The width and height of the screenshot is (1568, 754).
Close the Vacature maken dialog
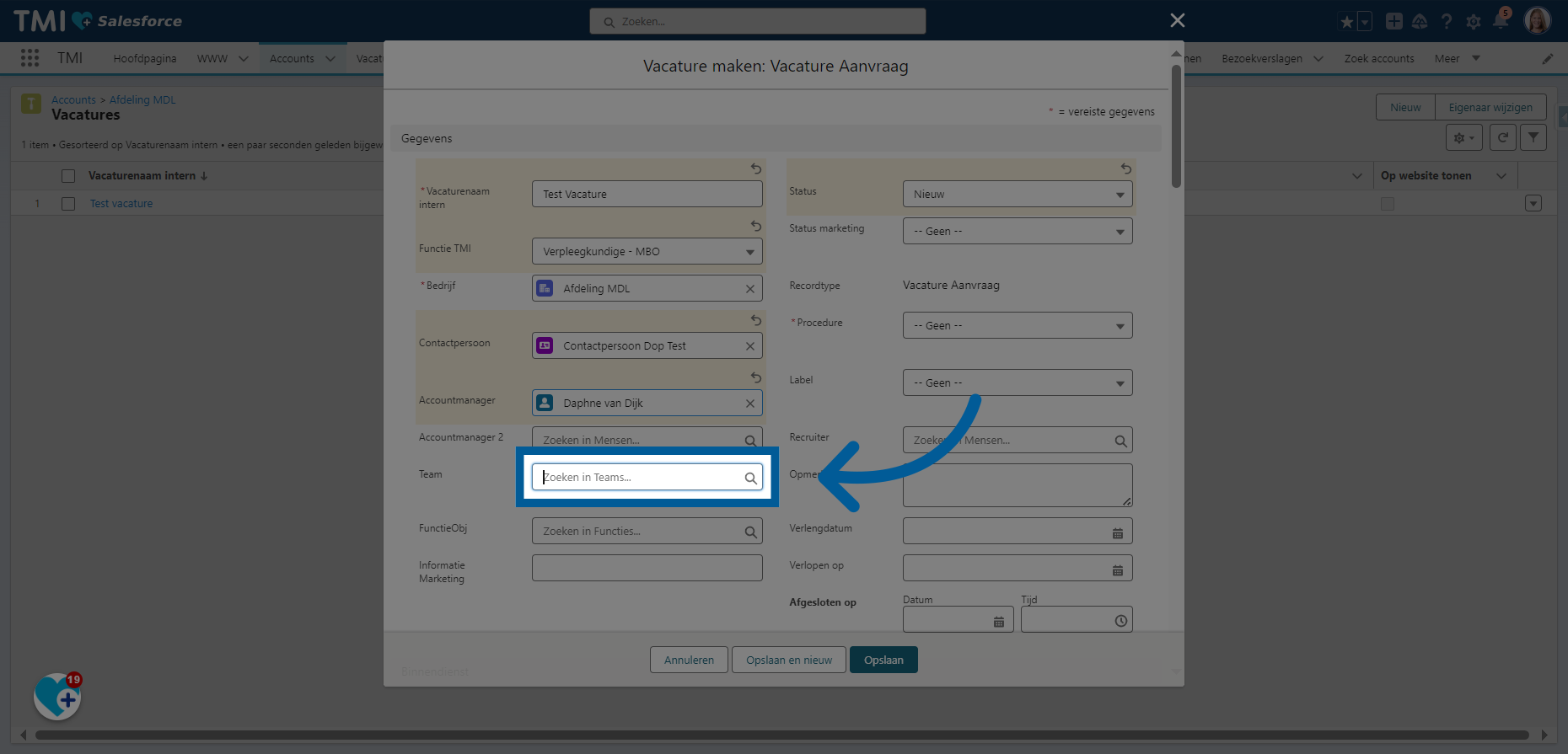1178,20
